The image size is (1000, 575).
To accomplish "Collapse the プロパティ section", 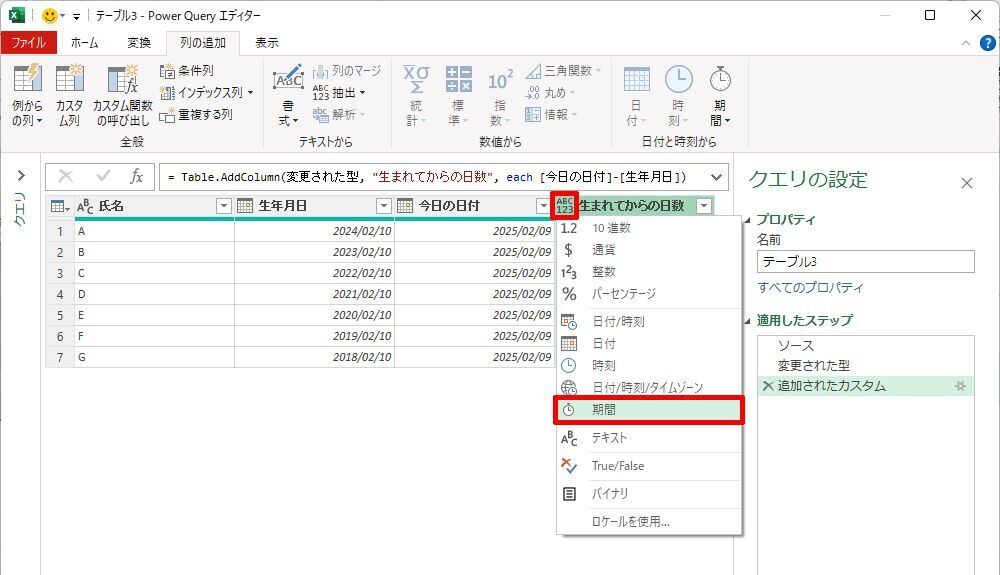I will (748, 220).
